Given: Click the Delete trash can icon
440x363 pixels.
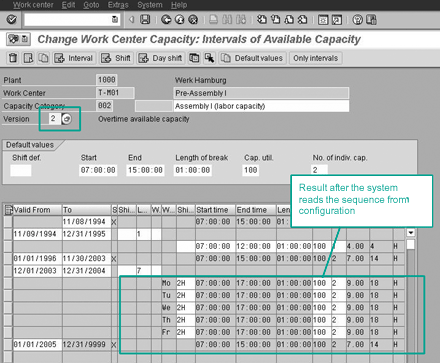Looking at the screenshot, I should pyautogui.click(x=13, y=58).
